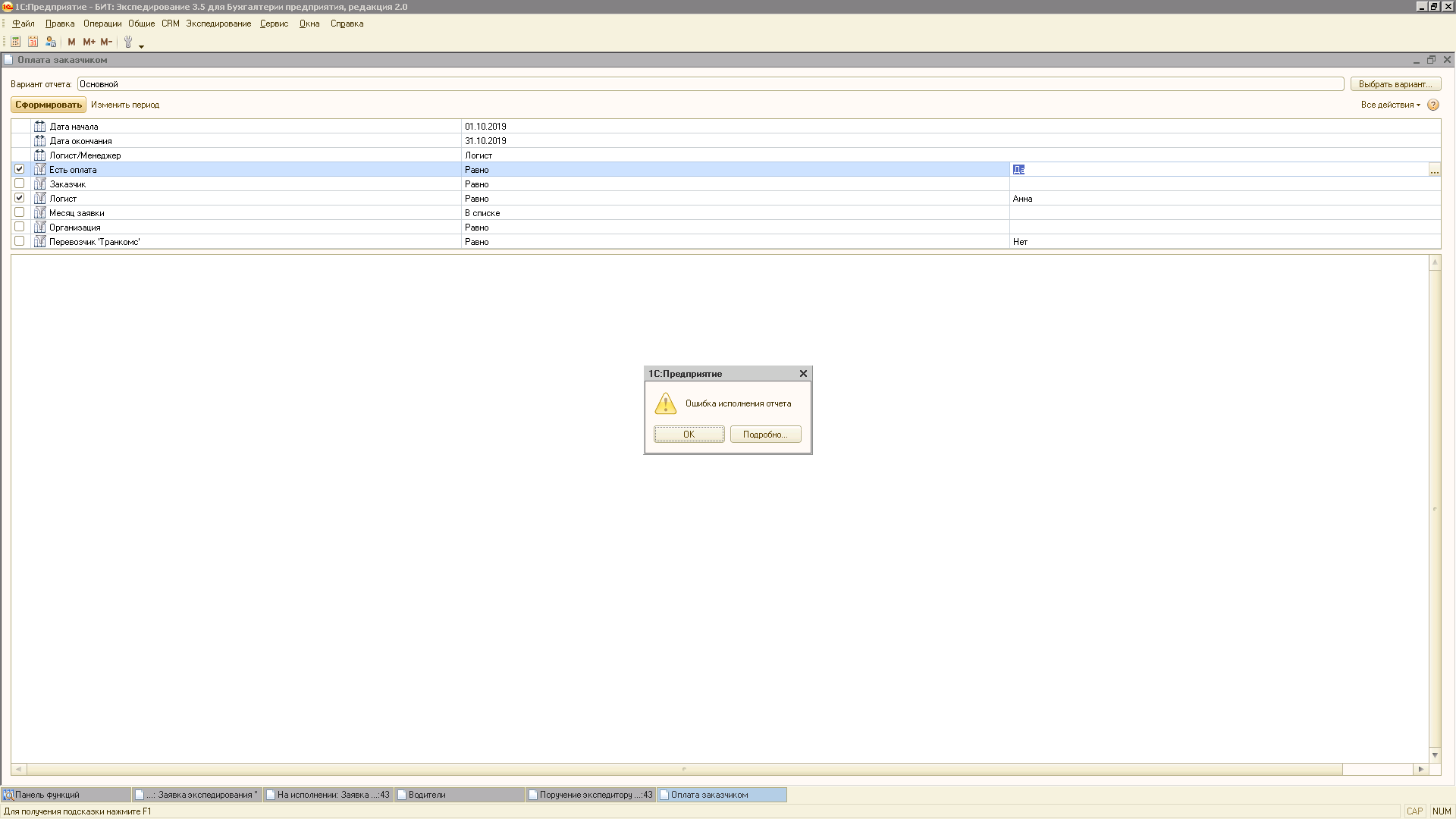This screenshot has height=819, width=1456.
Task: Uncheck the Есть оплата filter checkbox
Action: tap(20, 169)
